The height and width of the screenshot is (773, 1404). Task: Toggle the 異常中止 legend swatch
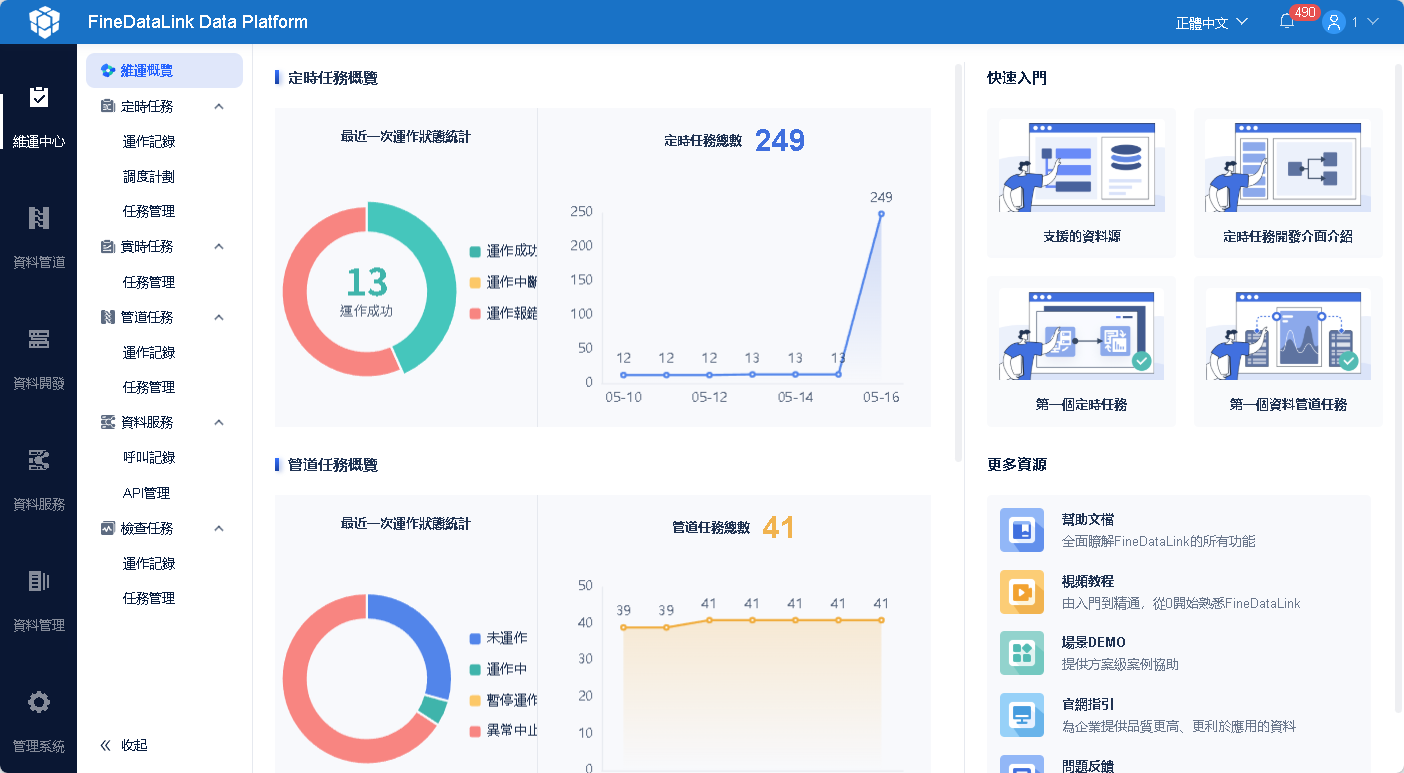click(x=475, y=731)
